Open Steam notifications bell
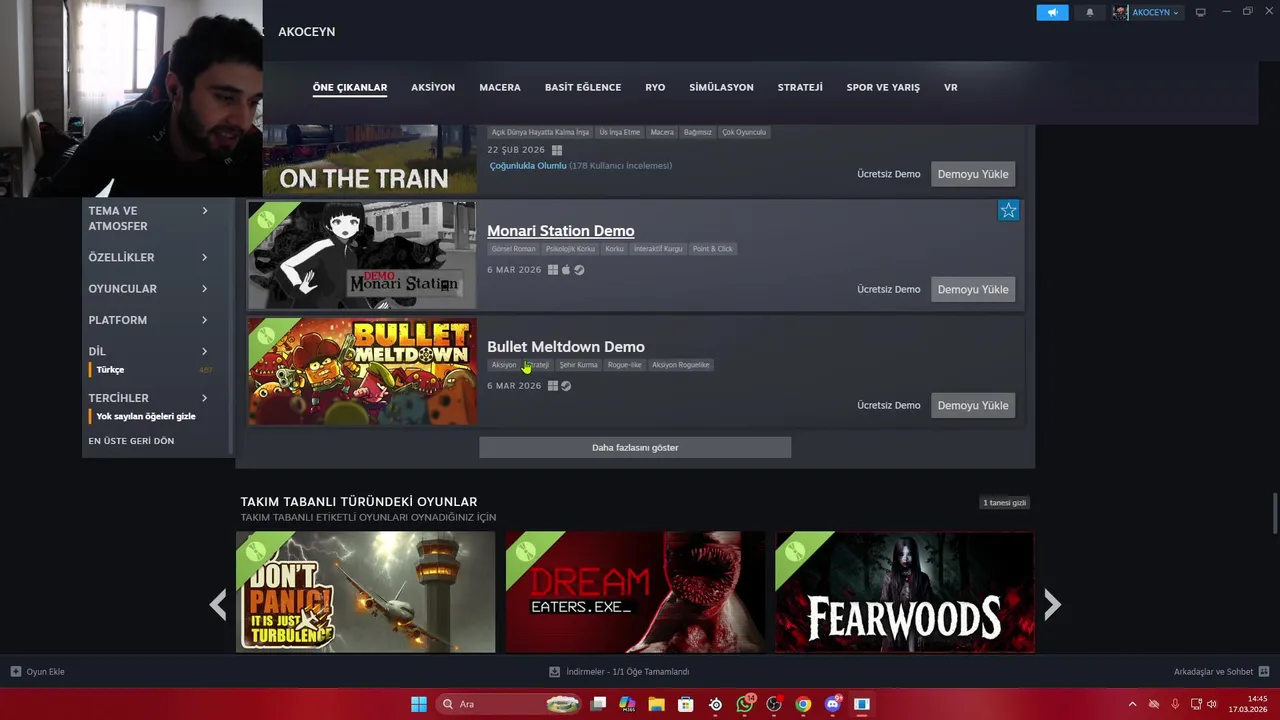 pos(1090,12)
